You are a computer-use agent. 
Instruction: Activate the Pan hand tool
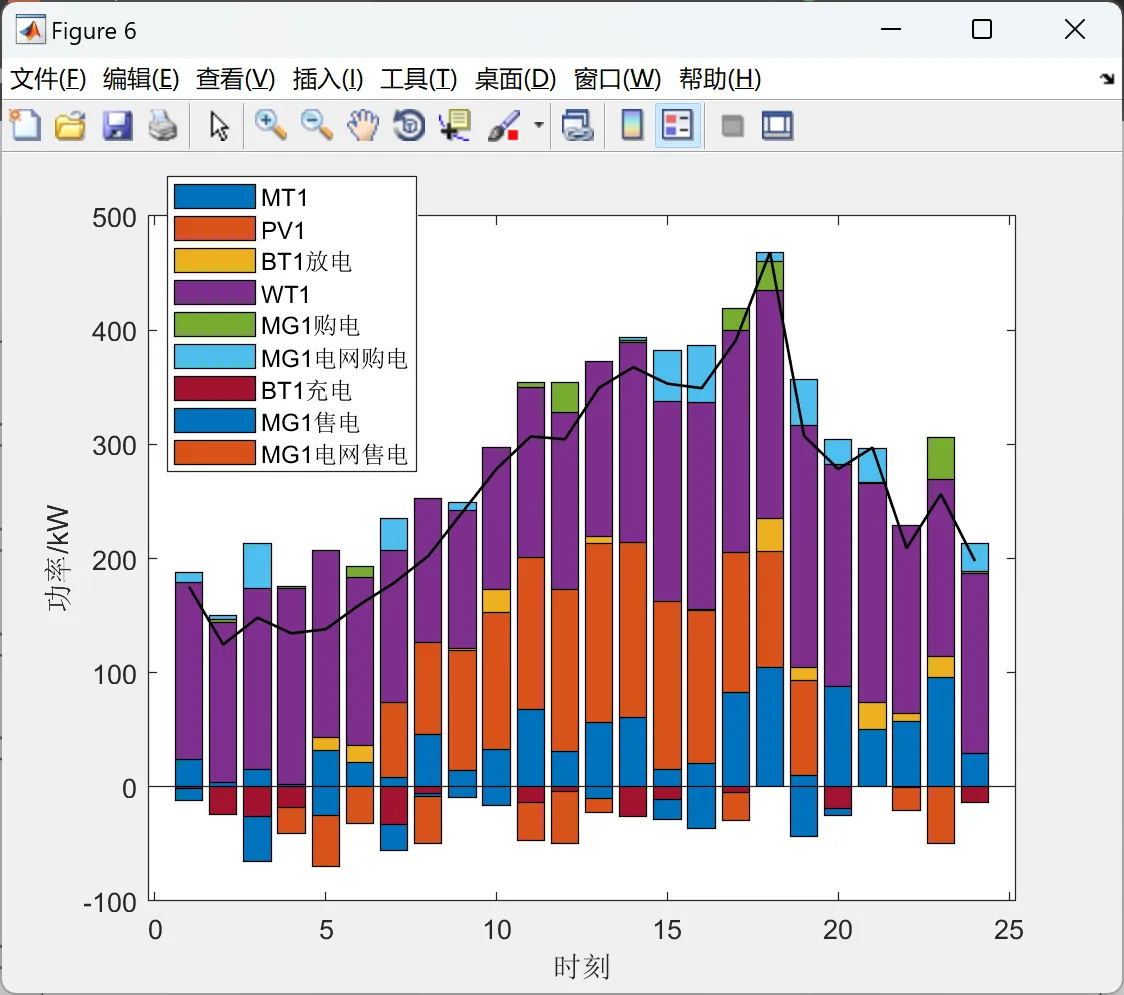[363, 125]
